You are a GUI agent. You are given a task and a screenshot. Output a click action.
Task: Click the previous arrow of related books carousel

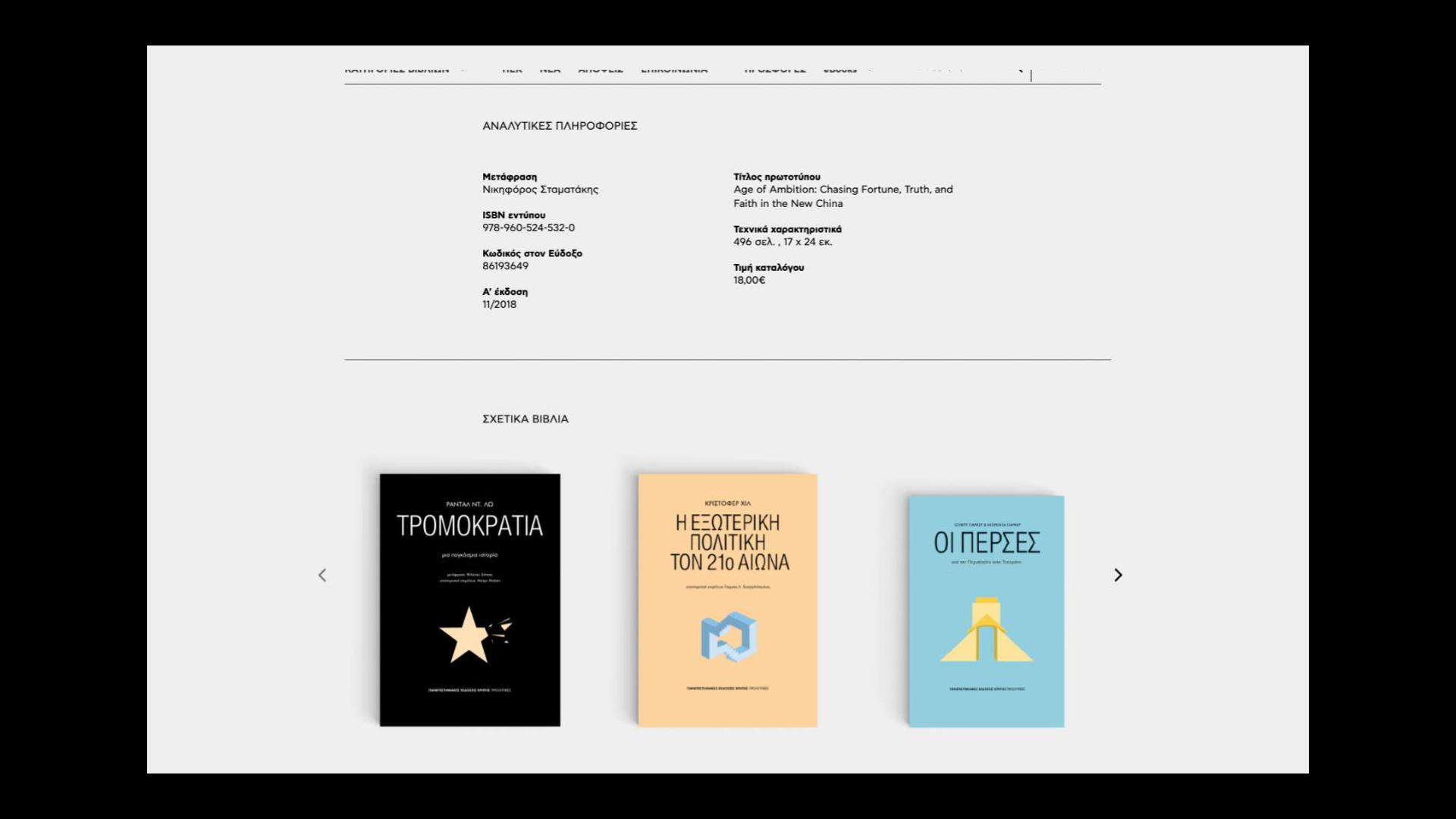click(322, 575)
